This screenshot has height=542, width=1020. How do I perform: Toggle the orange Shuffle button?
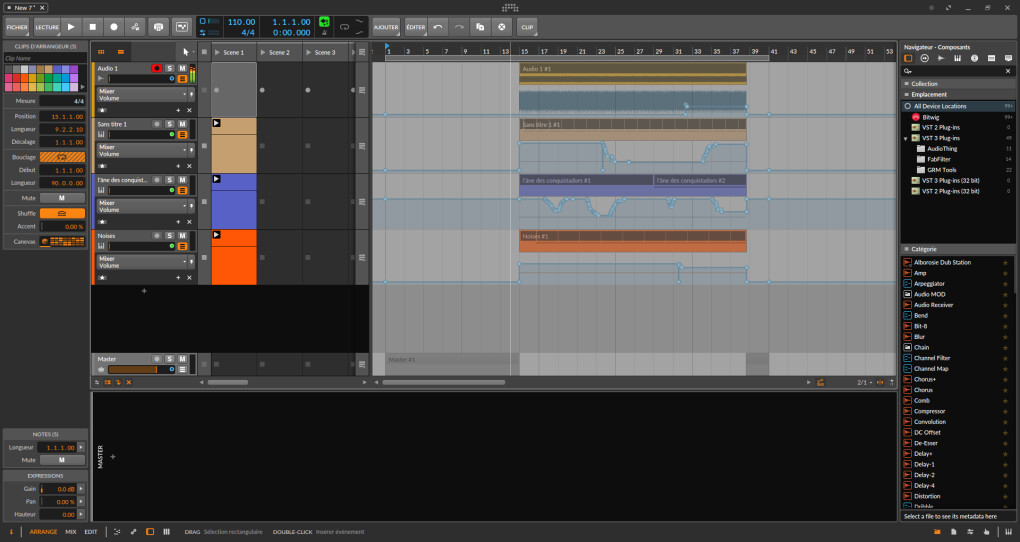tap(62, 213)
